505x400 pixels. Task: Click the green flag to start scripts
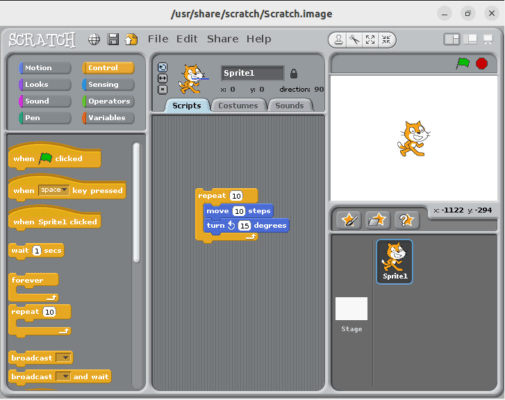click(463, 63)
